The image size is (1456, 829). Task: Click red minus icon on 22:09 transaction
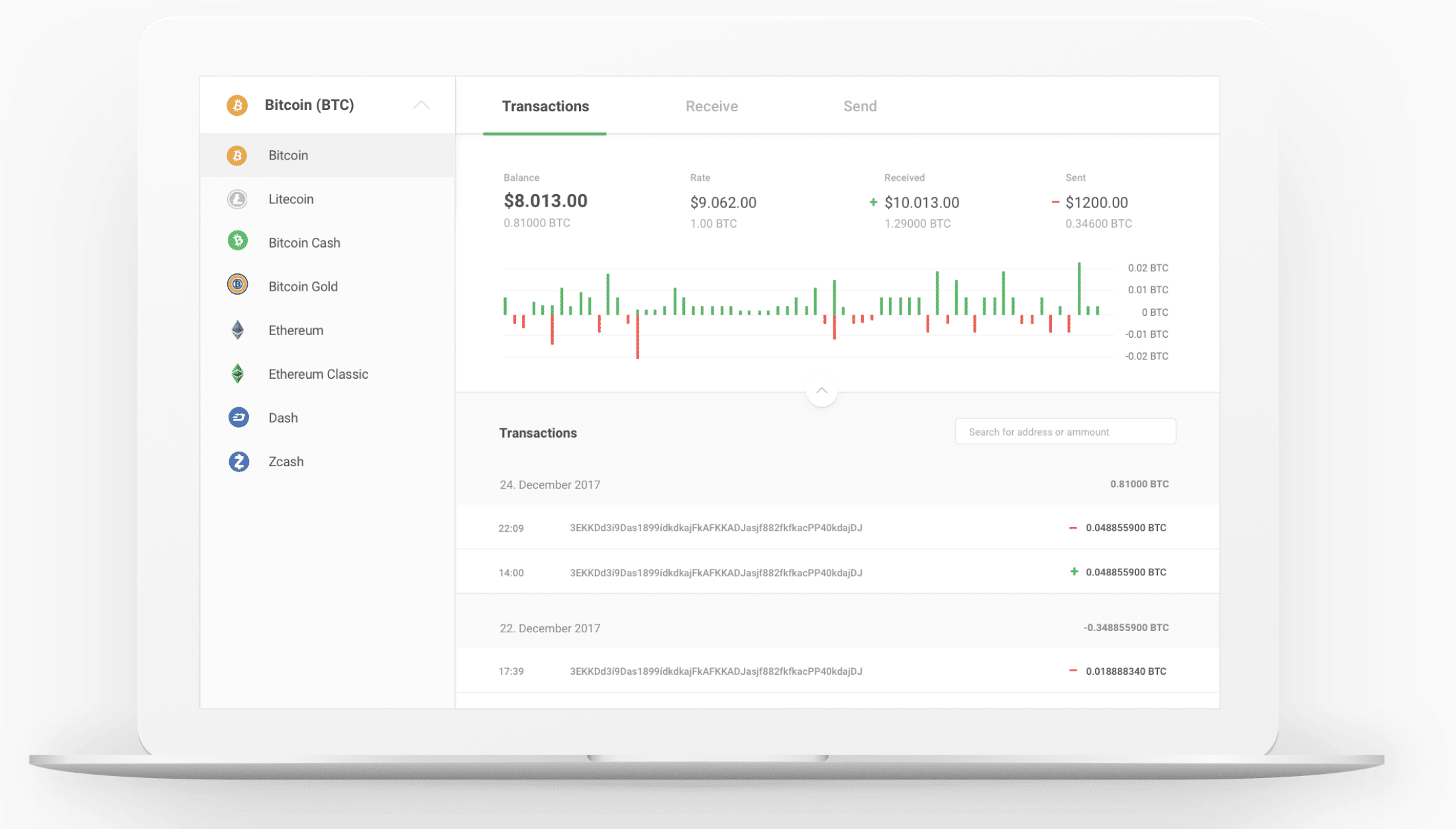(1073, 528)
